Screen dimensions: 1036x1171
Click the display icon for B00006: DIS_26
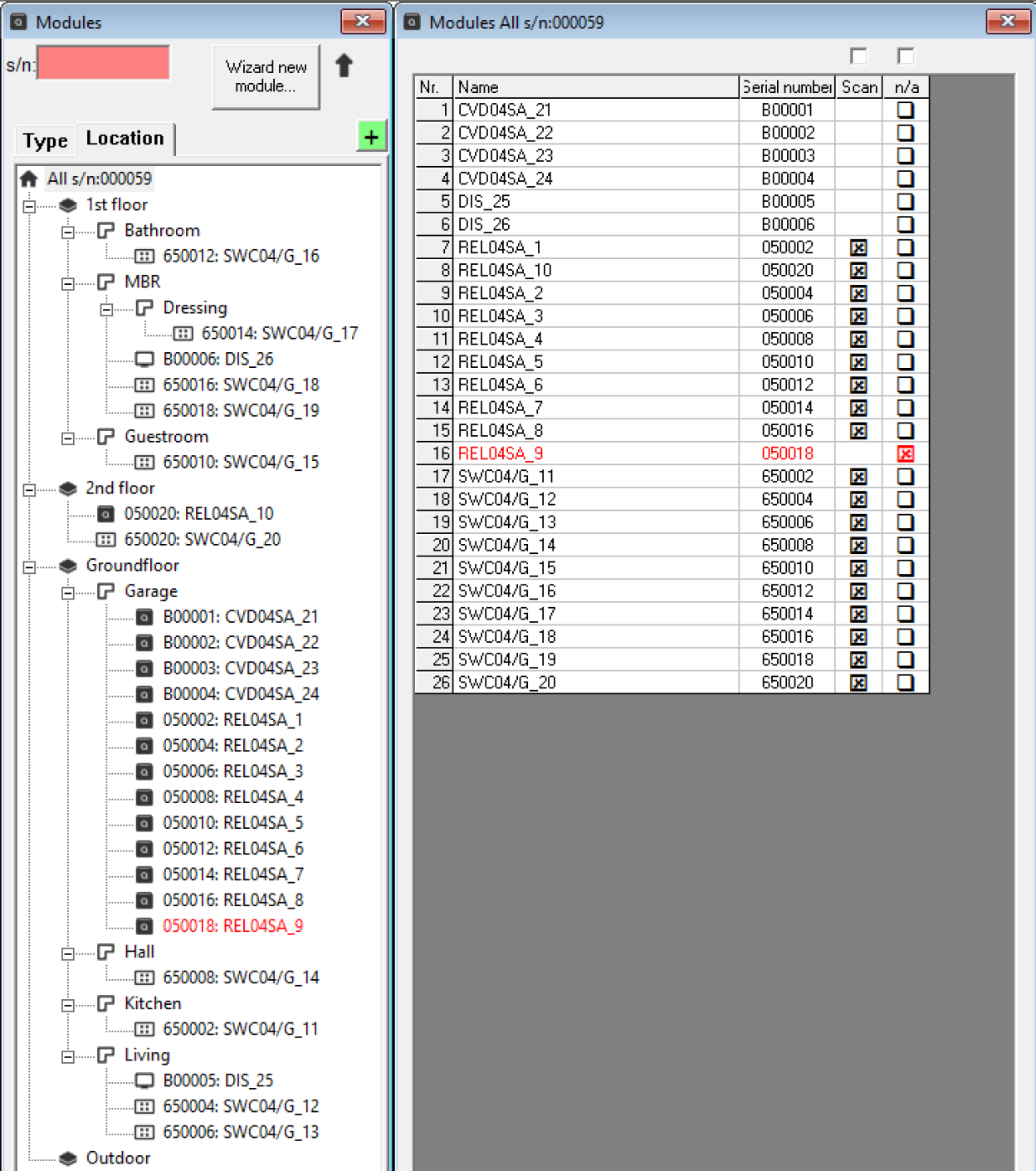pos(144,360)
